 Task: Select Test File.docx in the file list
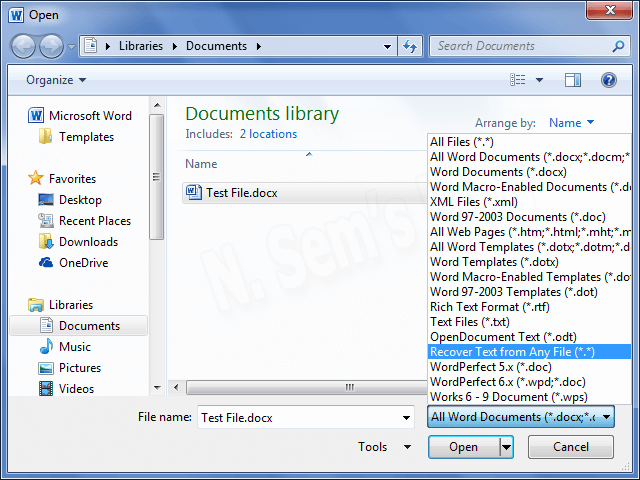[x=304, y=193]
